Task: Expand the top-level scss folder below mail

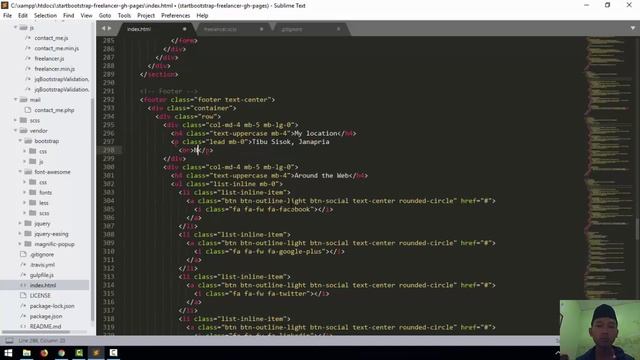Action: click(16, 120)
